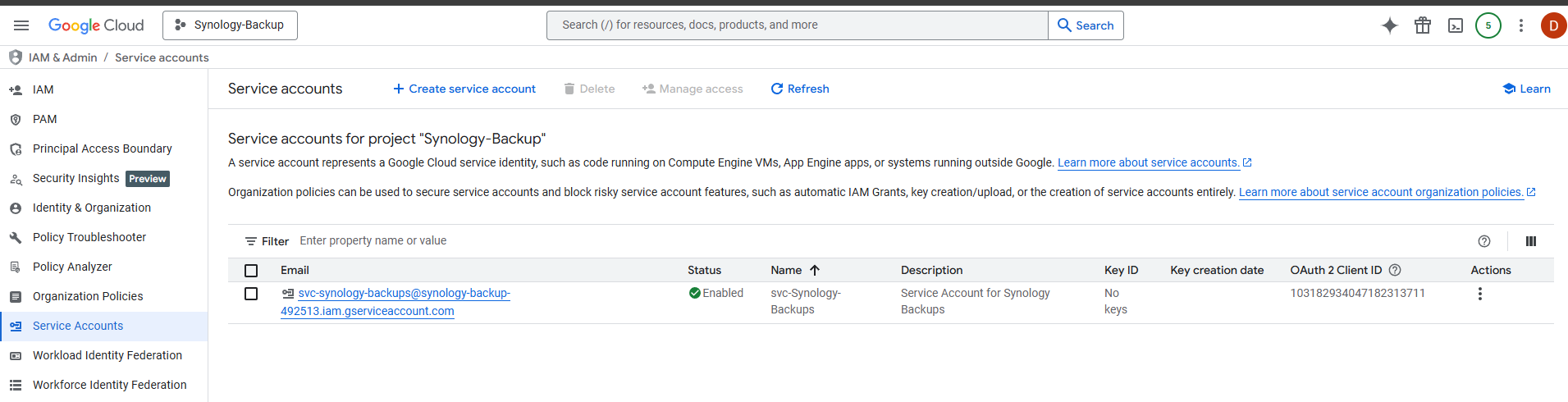Click the OAuth client ID value 103182934047182313711
Viewport: 1568px width, 402px height.
click(x=1357, y=293)
